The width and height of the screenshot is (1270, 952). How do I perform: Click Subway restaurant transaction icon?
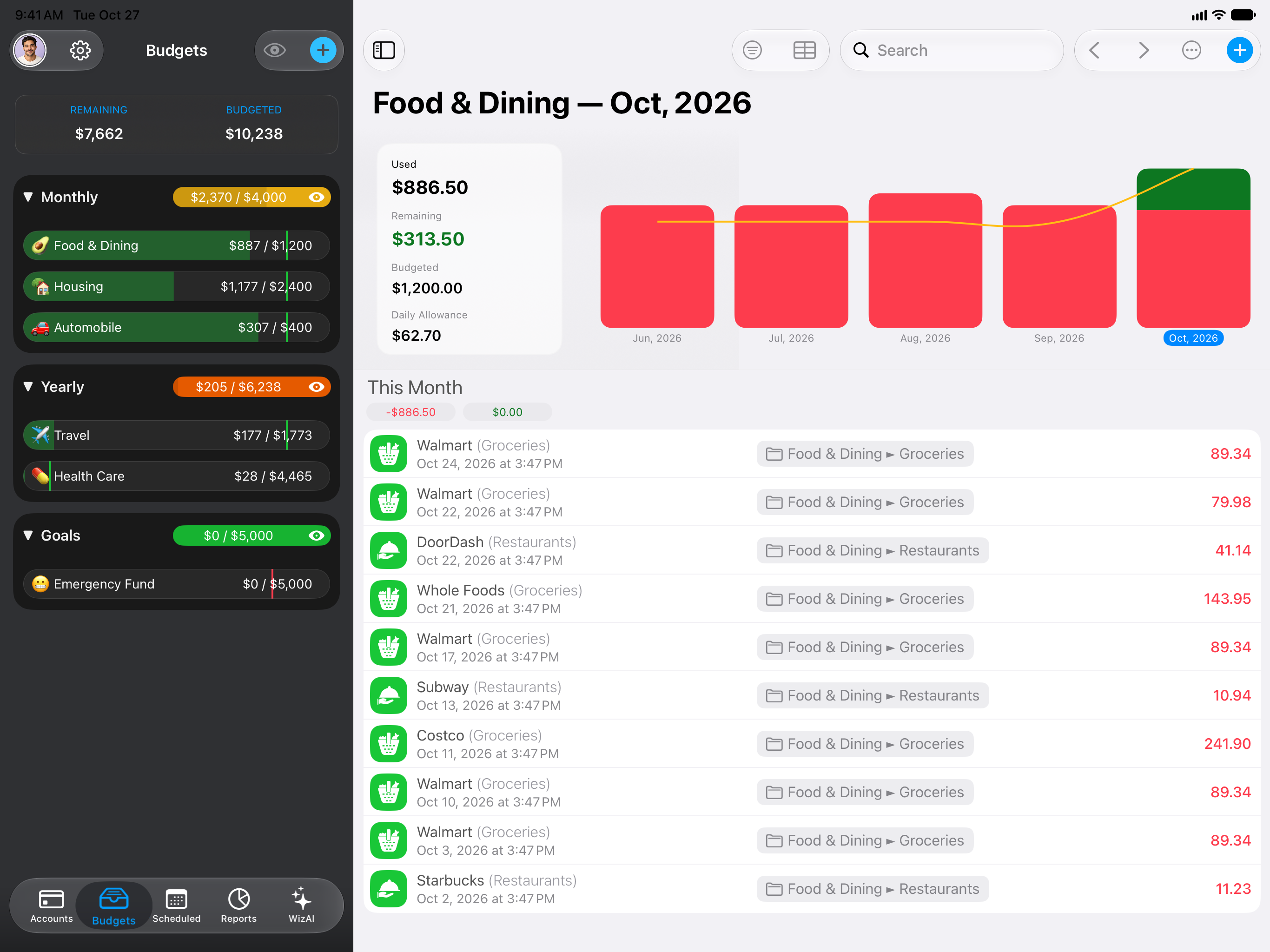389,695
